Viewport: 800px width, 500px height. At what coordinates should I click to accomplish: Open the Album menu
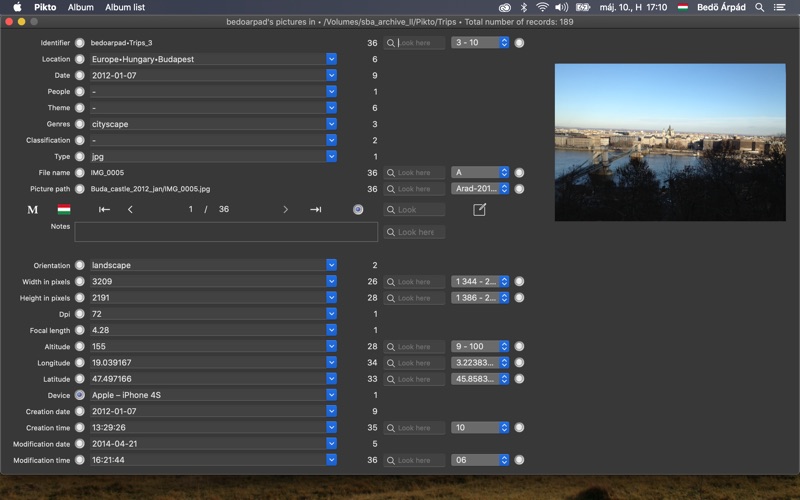81,7
